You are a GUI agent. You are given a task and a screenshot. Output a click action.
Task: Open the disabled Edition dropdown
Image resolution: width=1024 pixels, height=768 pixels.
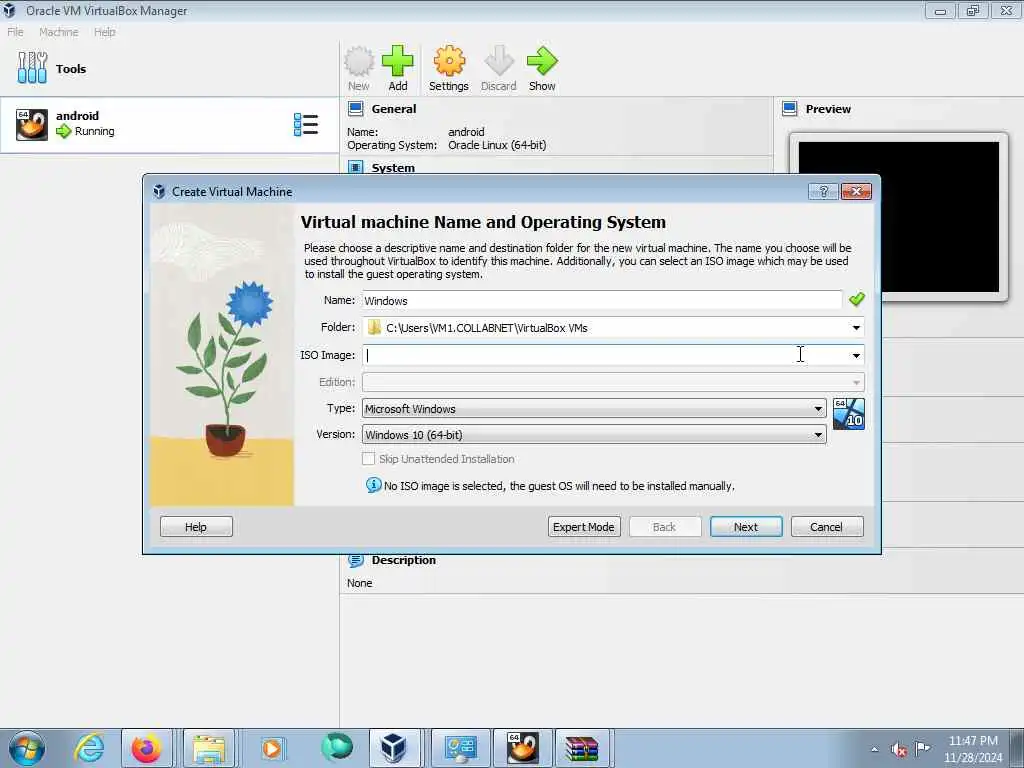click(613, 382)
